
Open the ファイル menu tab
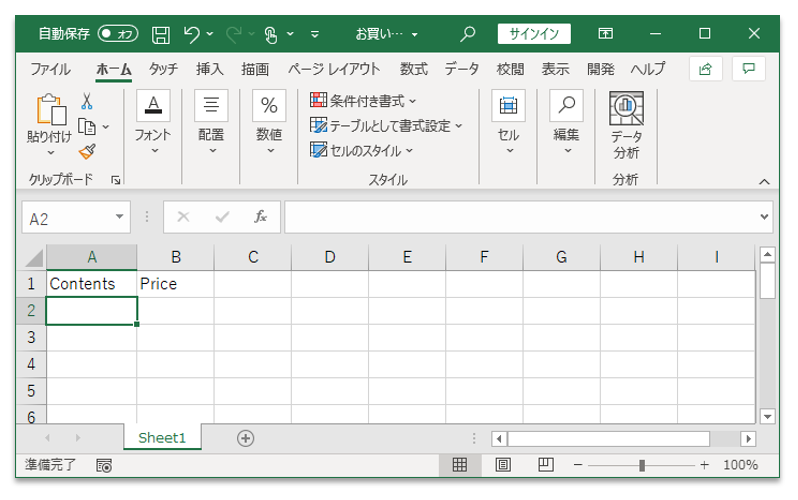point(50,69)
